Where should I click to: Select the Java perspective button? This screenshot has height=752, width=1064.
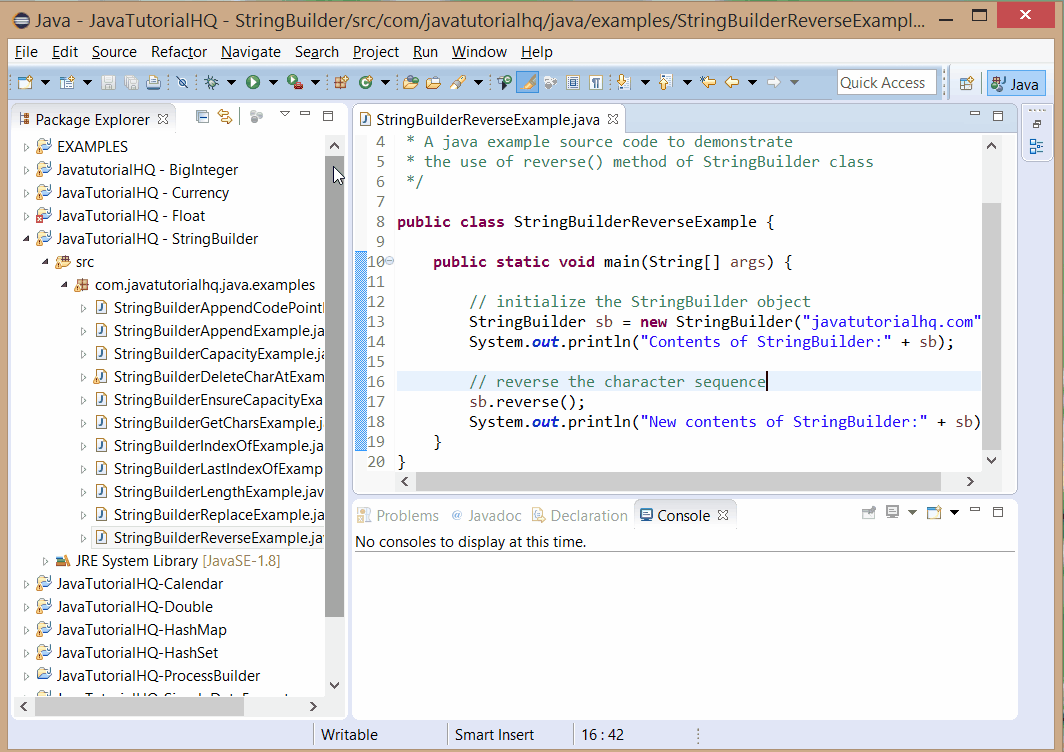tap(1015, 83)
